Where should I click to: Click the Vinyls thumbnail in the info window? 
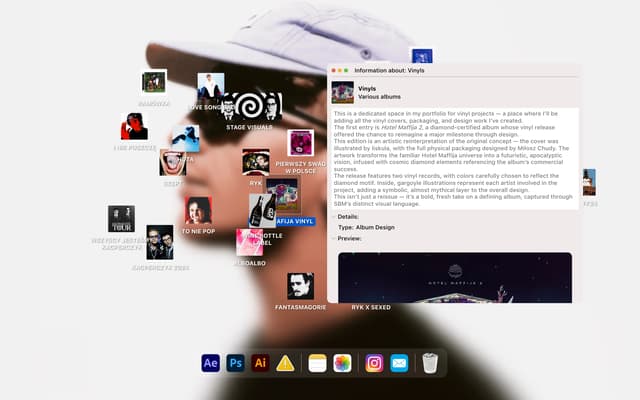pyautogui.click(x=342, y=92)
